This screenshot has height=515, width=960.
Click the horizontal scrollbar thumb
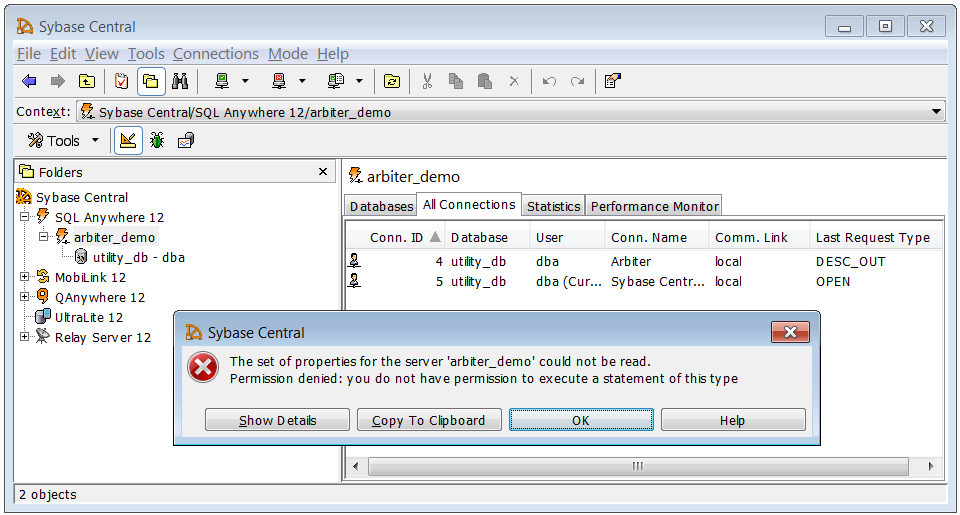click(x=637, y=467)
